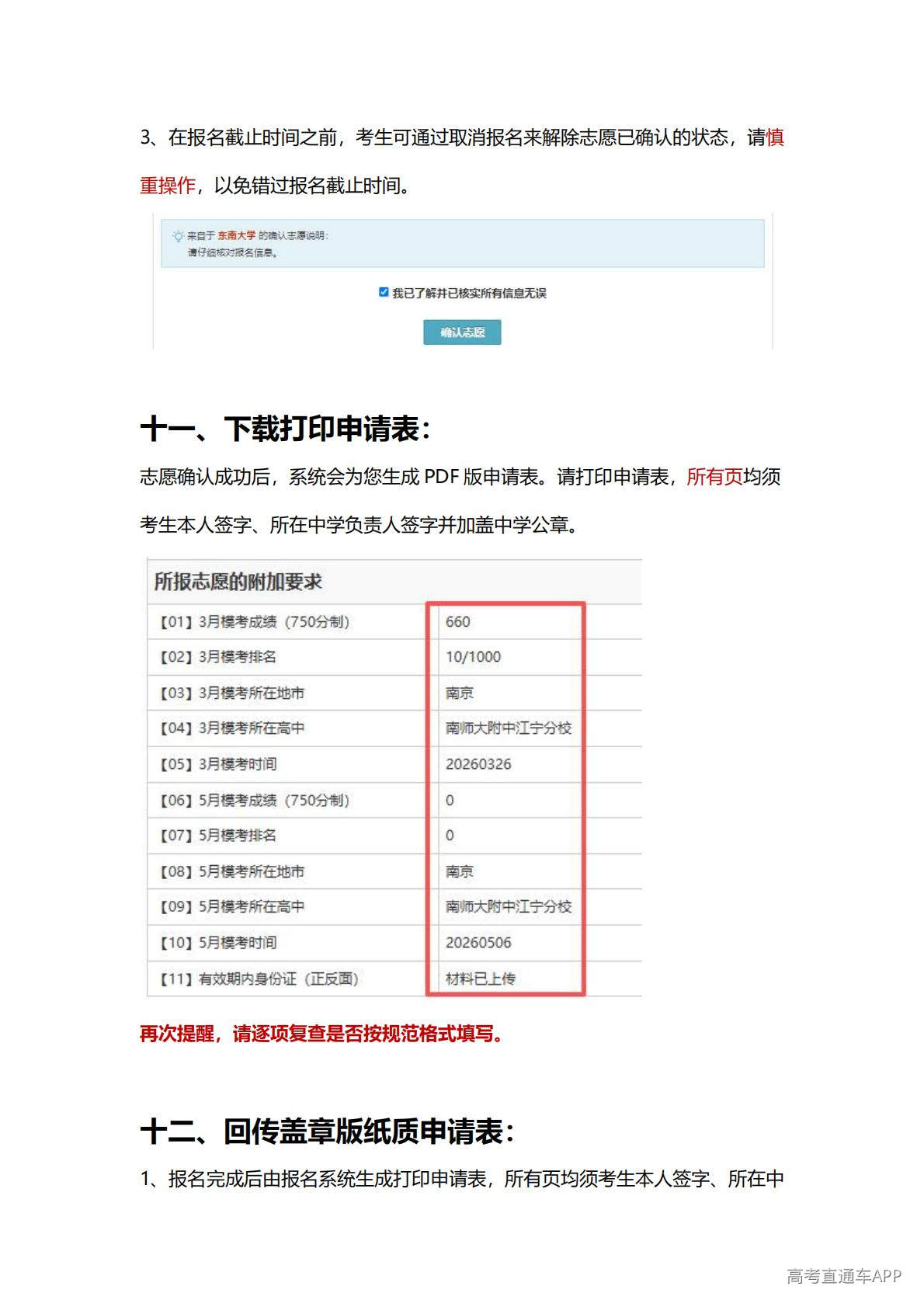Screen dimensions: 924x1307
Task: Select the 20260506 exam date value
Action: tap(478, 943)
